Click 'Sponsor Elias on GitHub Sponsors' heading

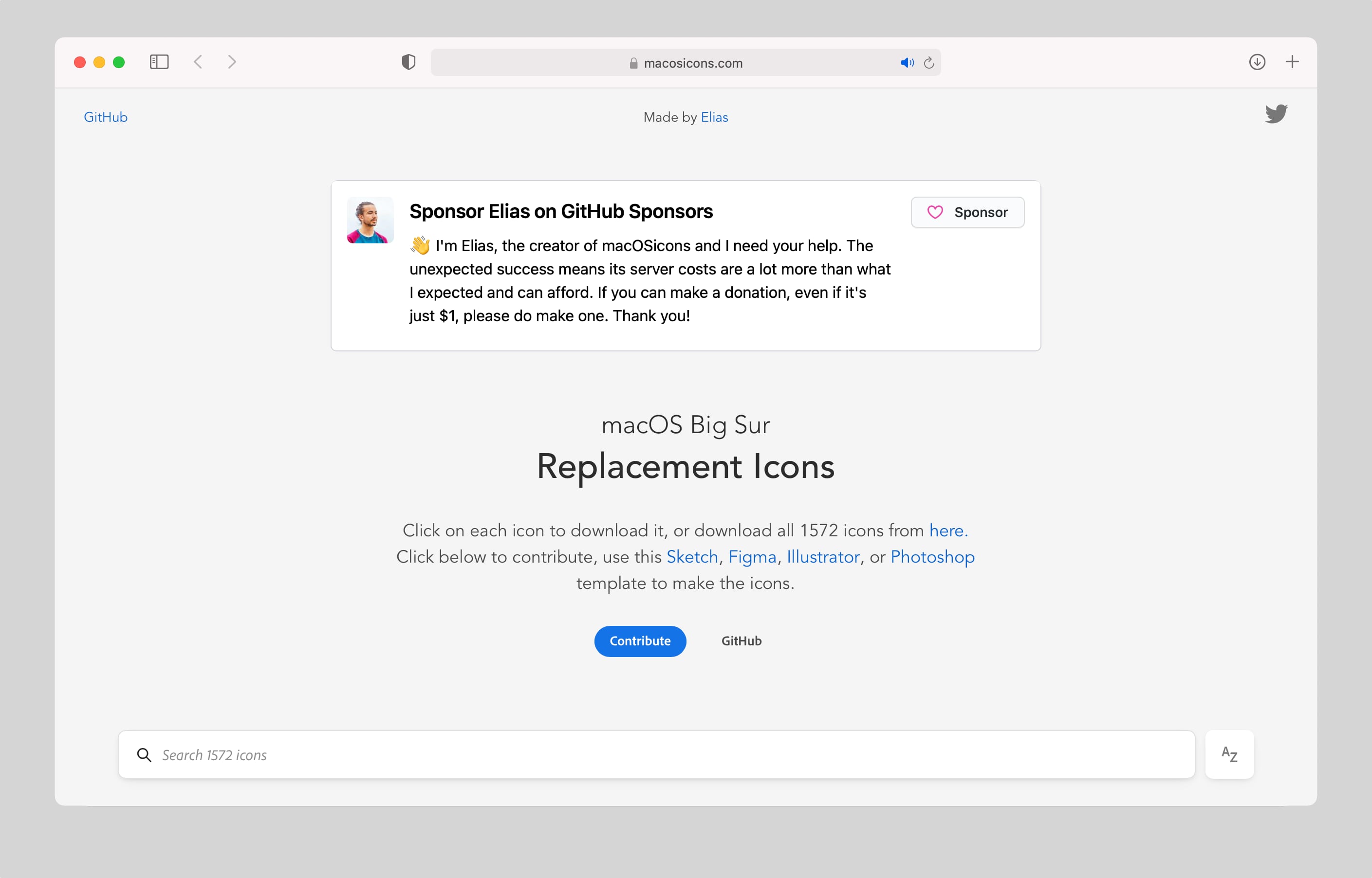click(561, 212)
